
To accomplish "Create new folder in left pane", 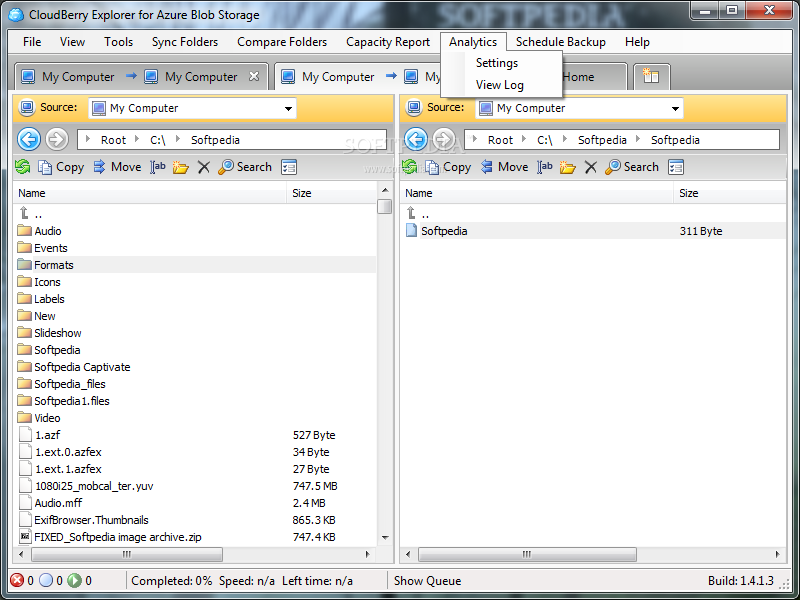I will pos(181,167).
